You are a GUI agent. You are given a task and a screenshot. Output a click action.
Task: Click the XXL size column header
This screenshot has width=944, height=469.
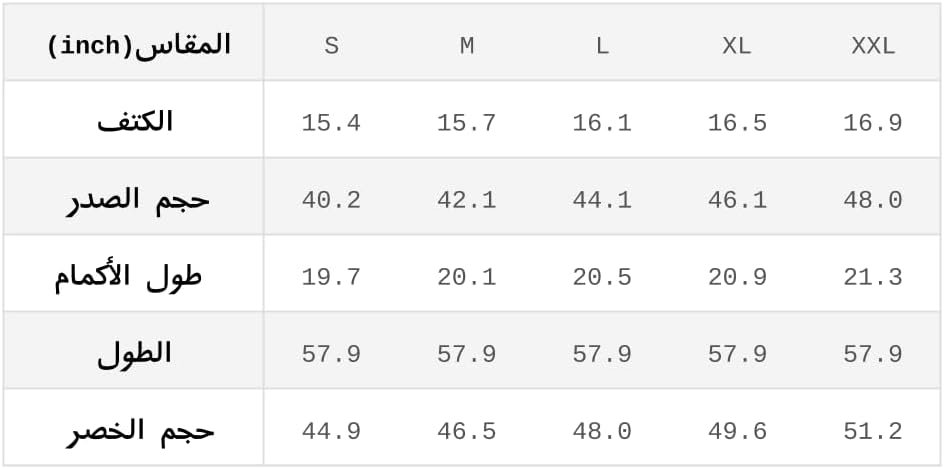(873, 46)
